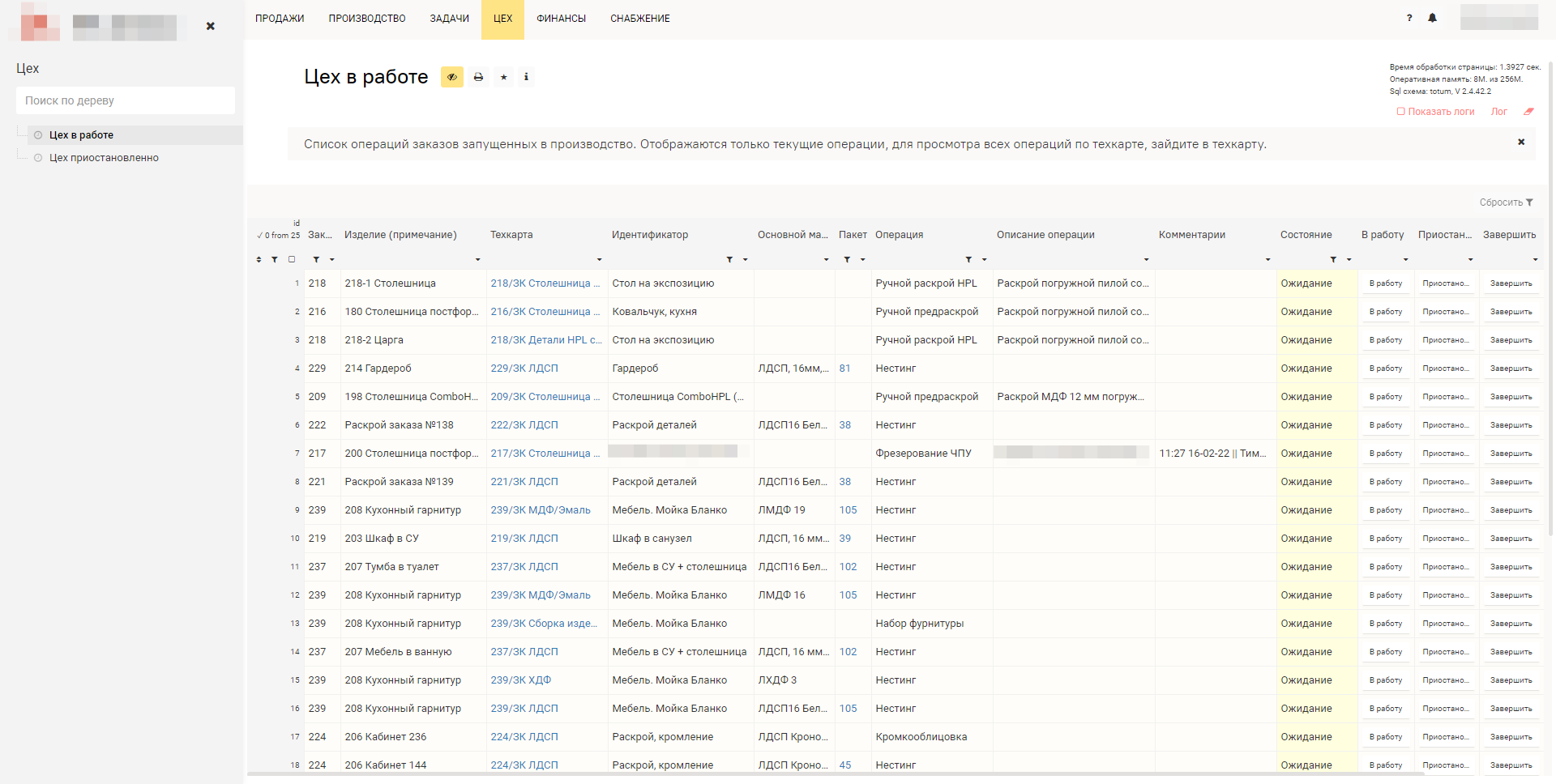The width and height of the screenshot is (1556, 784).
Task: Click the user account area at top right
Action: pyautogui.click(x=1499, y=17)
